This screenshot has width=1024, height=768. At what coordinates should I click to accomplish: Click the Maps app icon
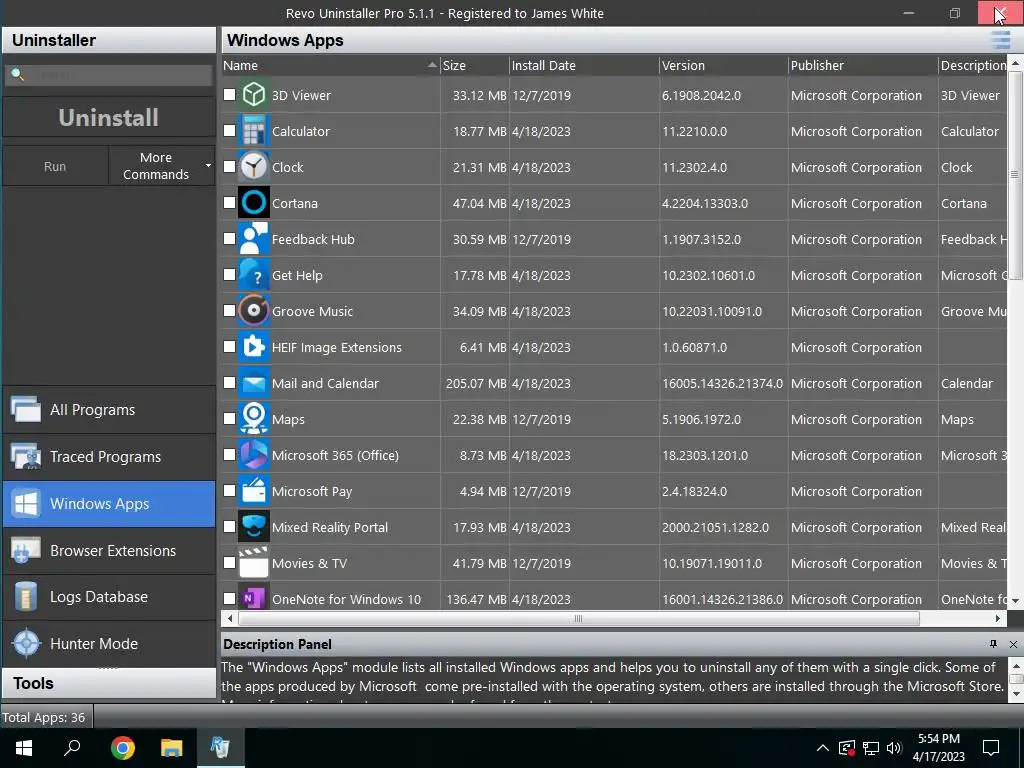point(253,419)
